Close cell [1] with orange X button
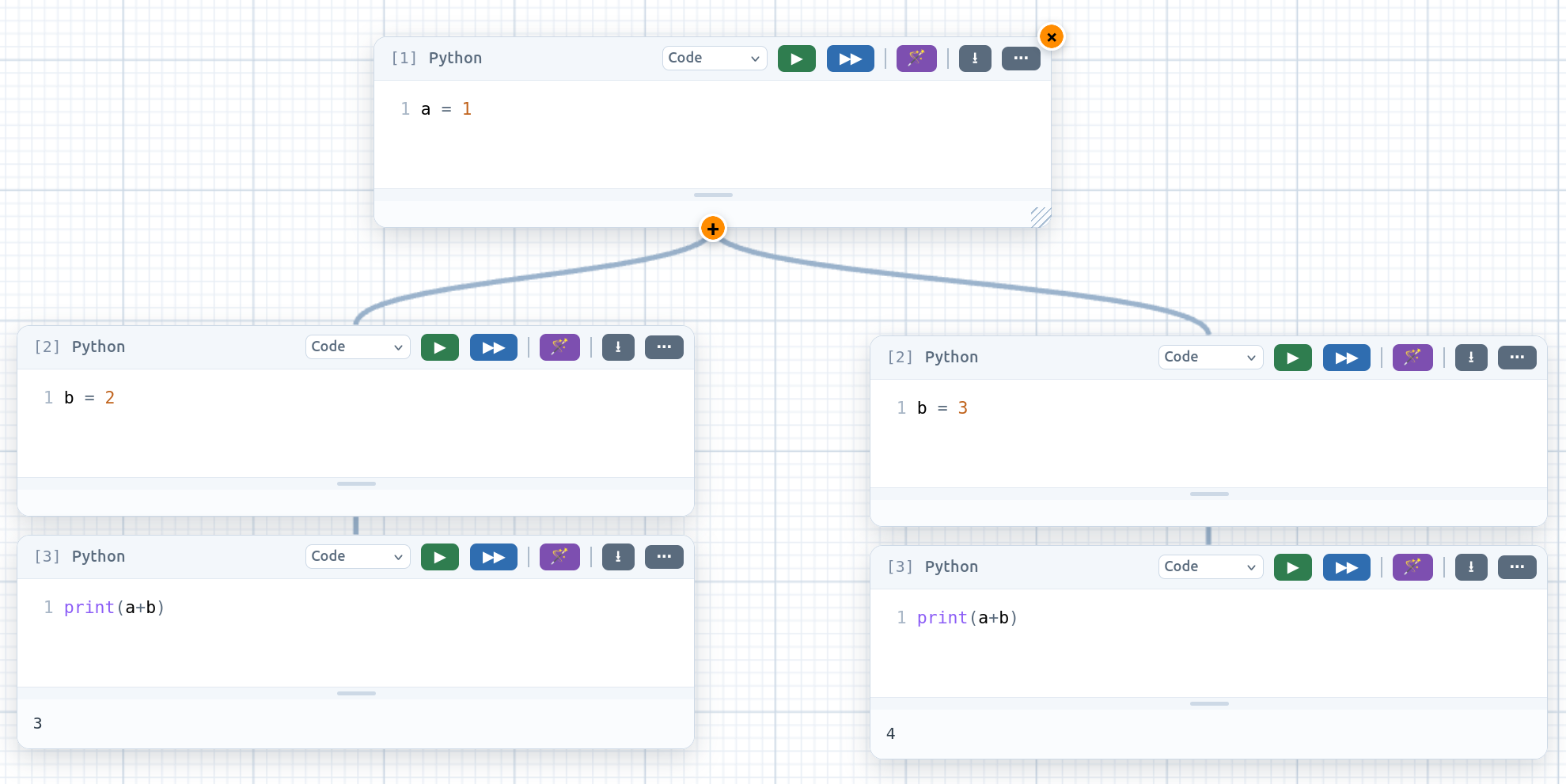The height and width of the screenshot is (784, 1566). 1052,37
